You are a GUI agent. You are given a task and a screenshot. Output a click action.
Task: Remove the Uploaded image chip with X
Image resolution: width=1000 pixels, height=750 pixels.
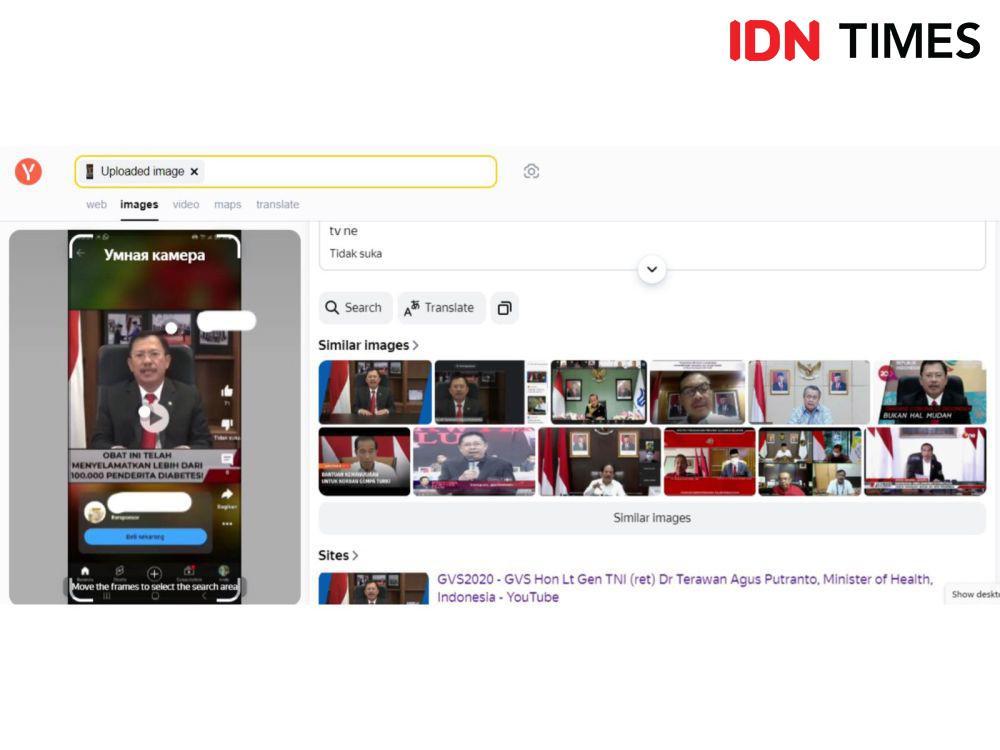point(195,172)
